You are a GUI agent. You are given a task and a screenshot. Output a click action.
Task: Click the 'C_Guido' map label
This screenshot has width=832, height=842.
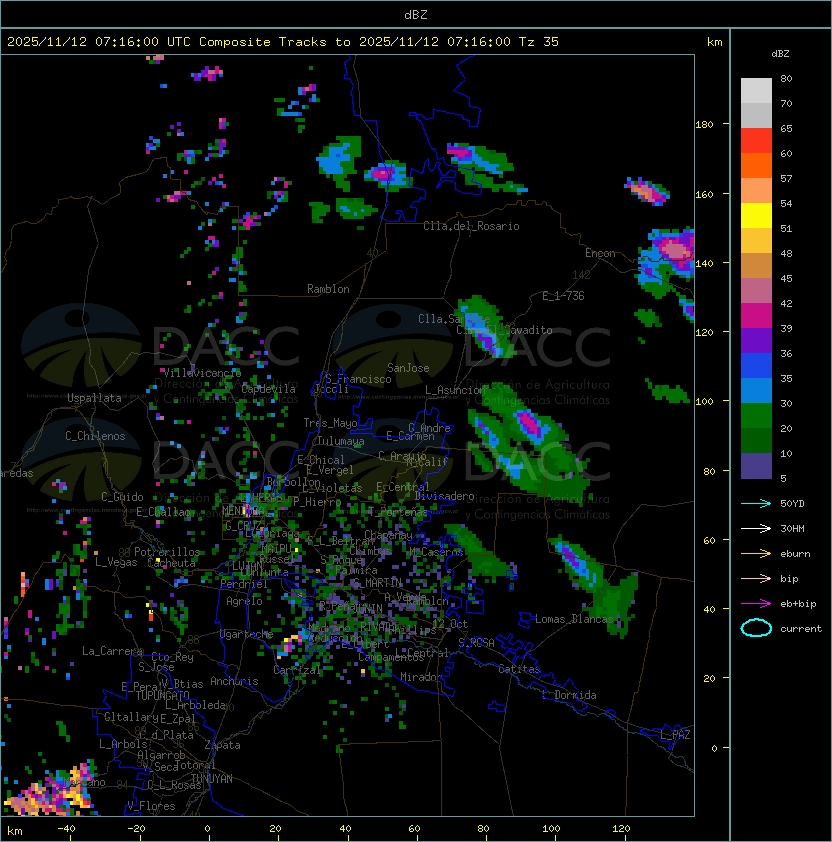122,497
